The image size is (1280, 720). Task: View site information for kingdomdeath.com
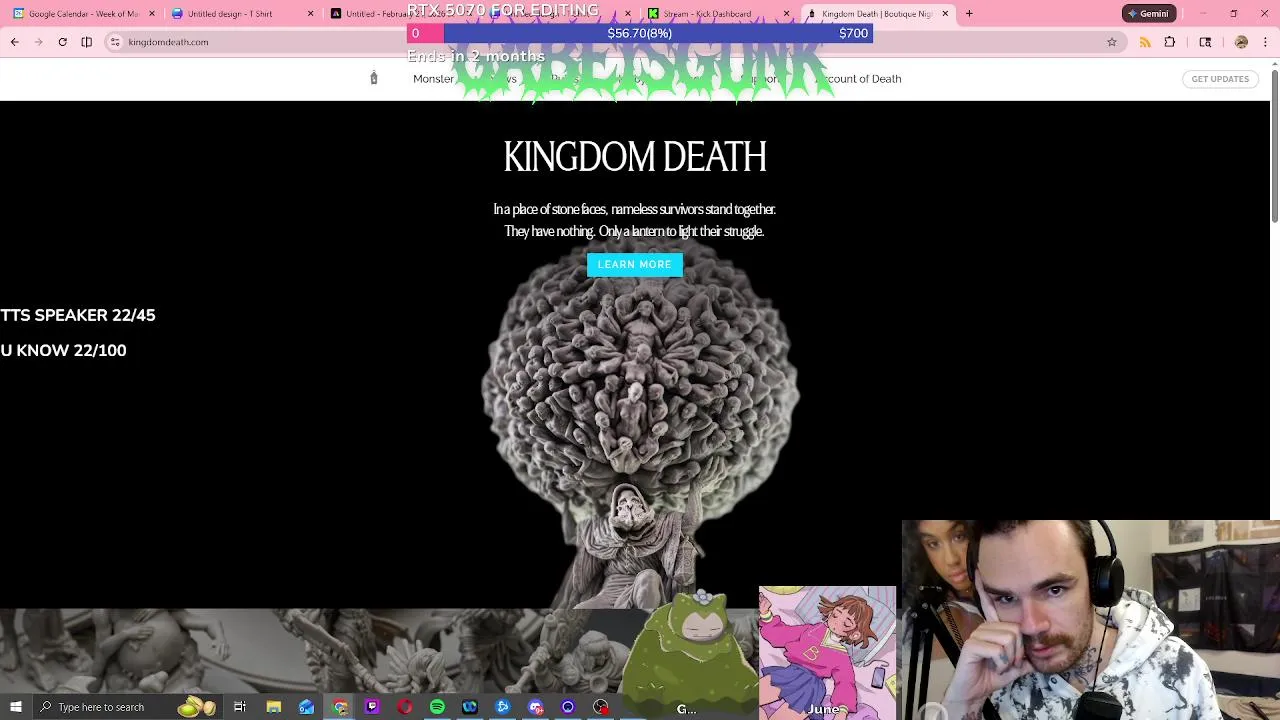tap(115, 42)
